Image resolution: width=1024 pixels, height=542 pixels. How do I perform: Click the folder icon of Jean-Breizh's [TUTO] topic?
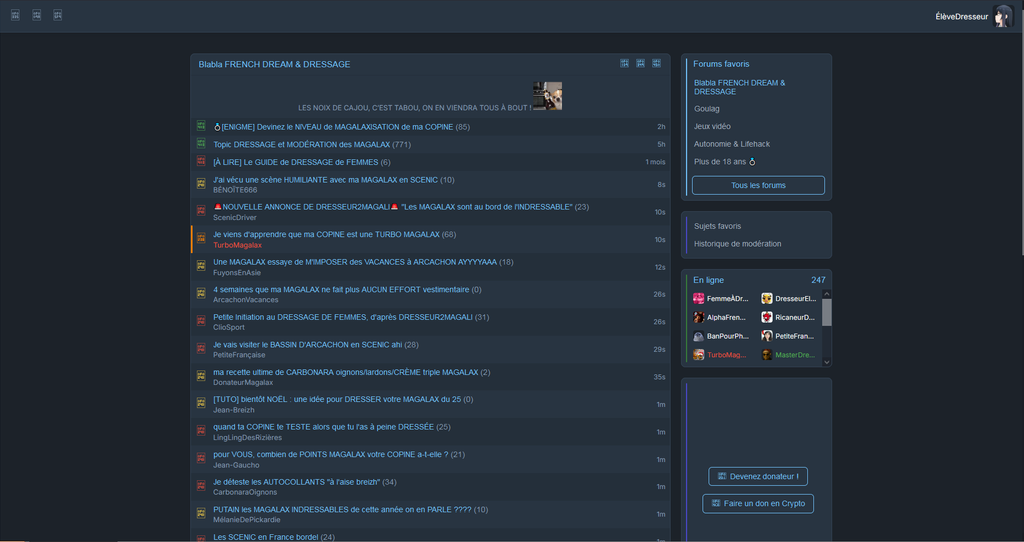(x=201, y=403)
